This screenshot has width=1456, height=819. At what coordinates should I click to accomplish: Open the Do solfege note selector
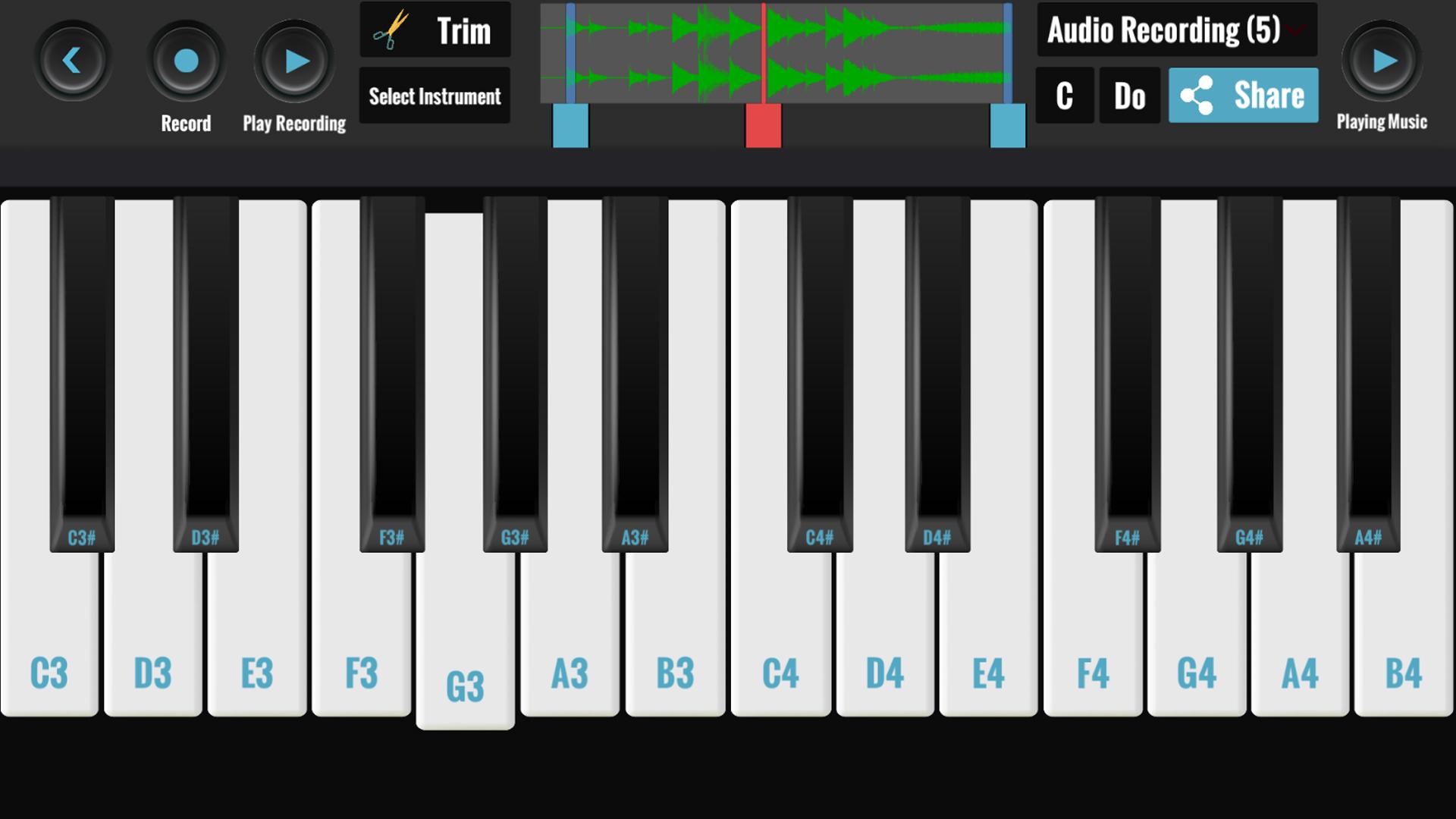pyautogui.click(x=1130, y=94)
